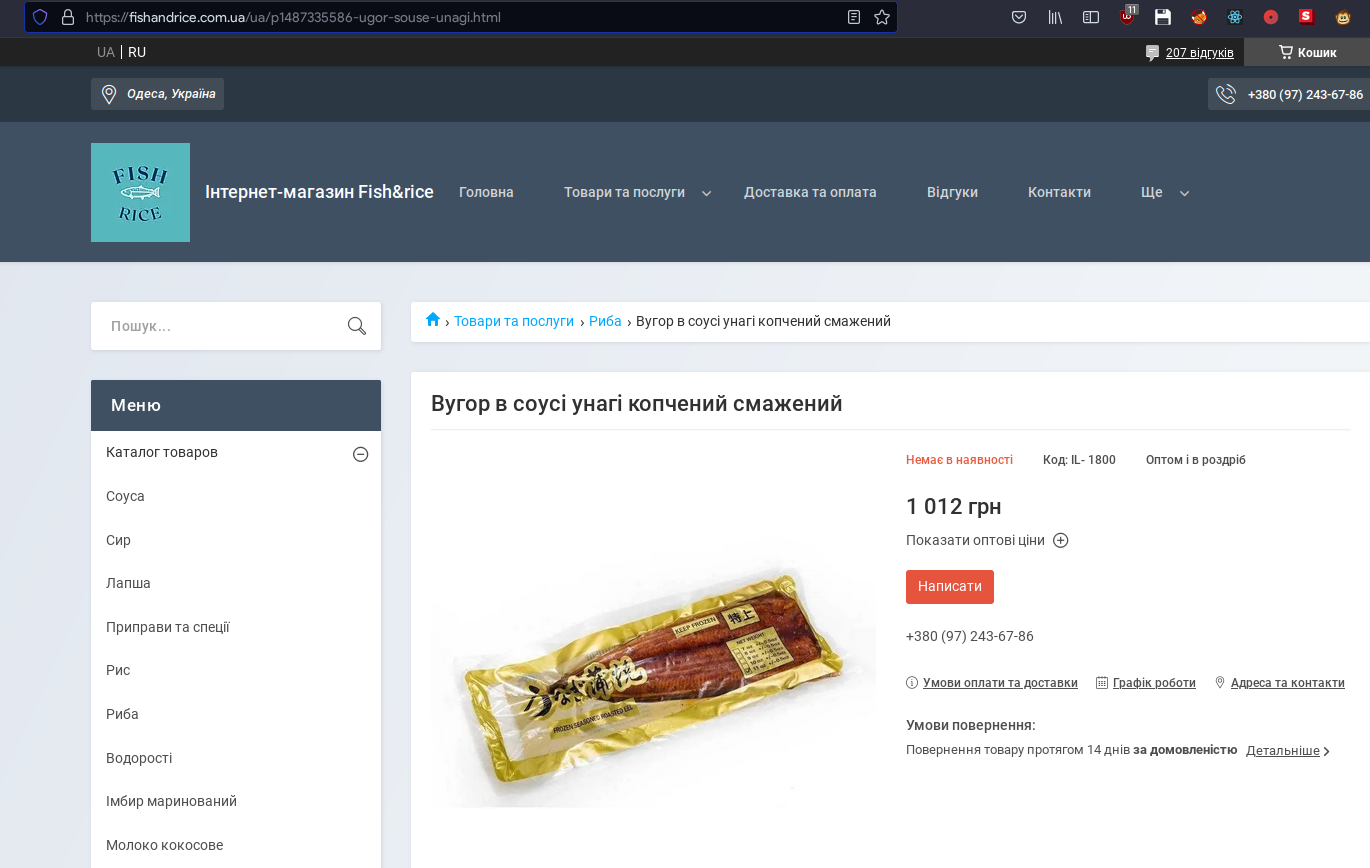
Task: Expand the Товари та послуги dropdown
Action: click(x=706, y=193)
